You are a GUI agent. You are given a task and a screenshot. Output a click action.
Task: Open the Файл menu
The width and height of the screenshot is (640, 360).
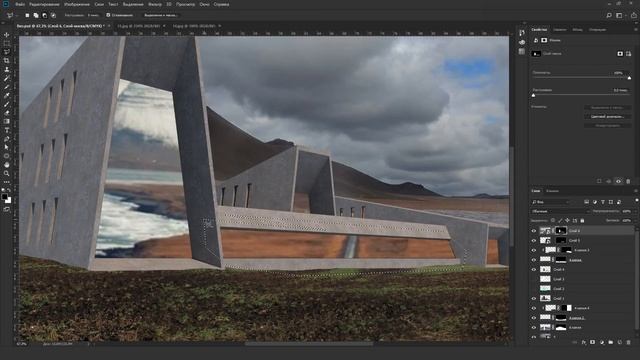pyautogui.click(x=20, y=4)
